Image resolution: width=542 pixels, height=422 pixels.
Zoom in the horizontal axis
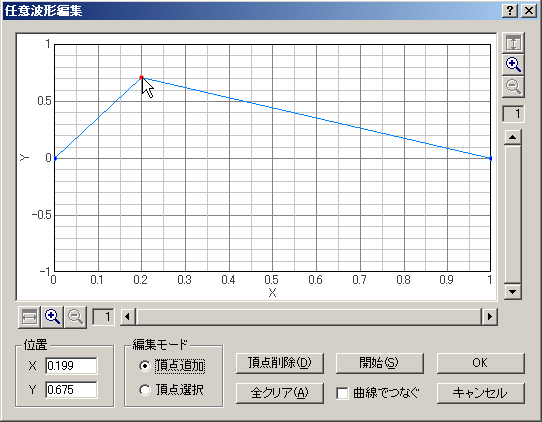(52, 317)
